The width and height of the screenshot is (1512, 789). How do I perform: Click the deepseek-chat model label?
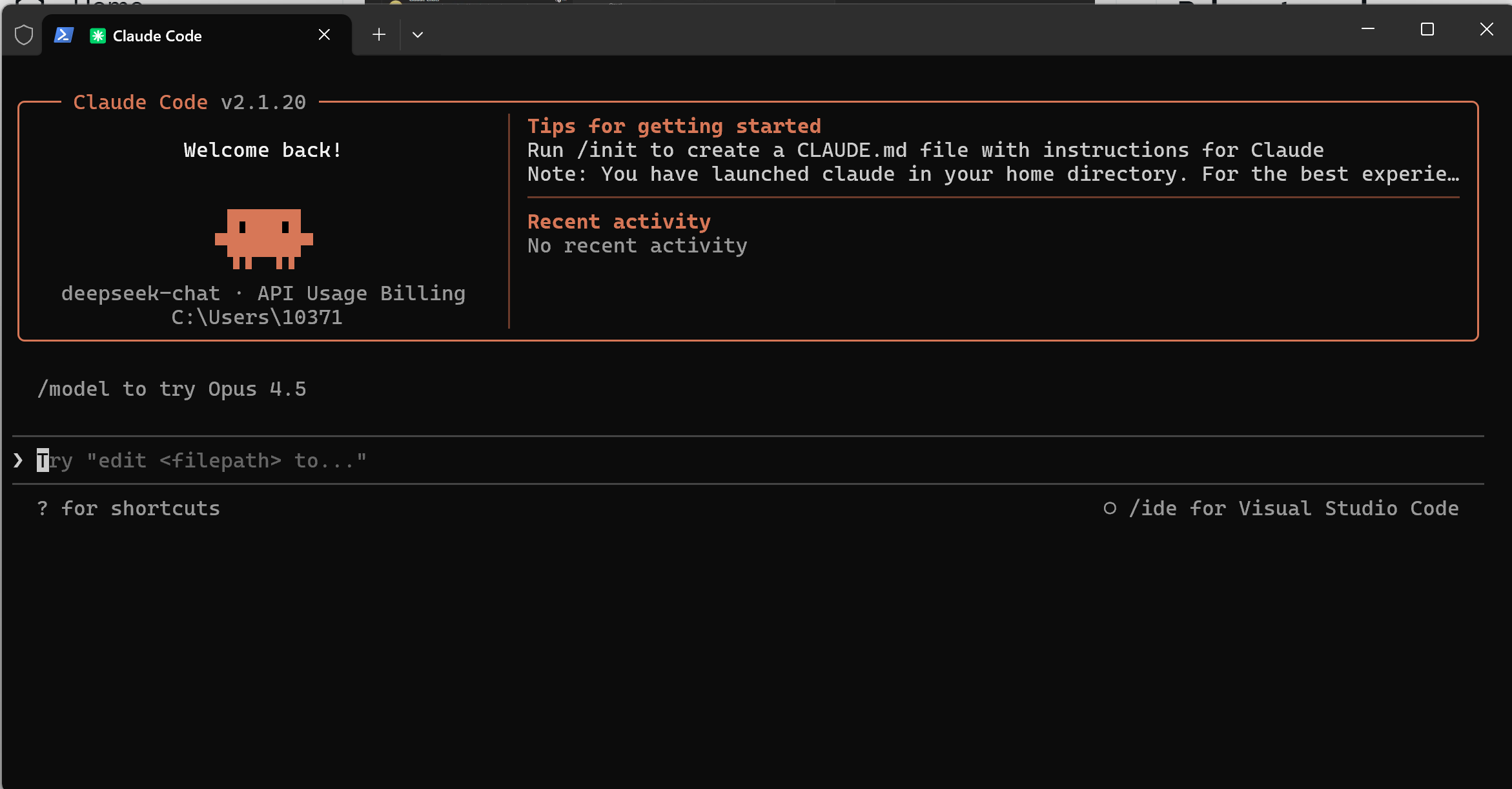coord(140,293)
